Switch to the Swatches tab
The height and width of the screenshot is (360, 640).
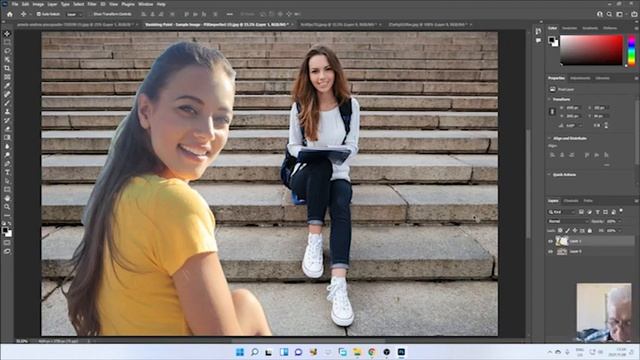click(569, 28)
